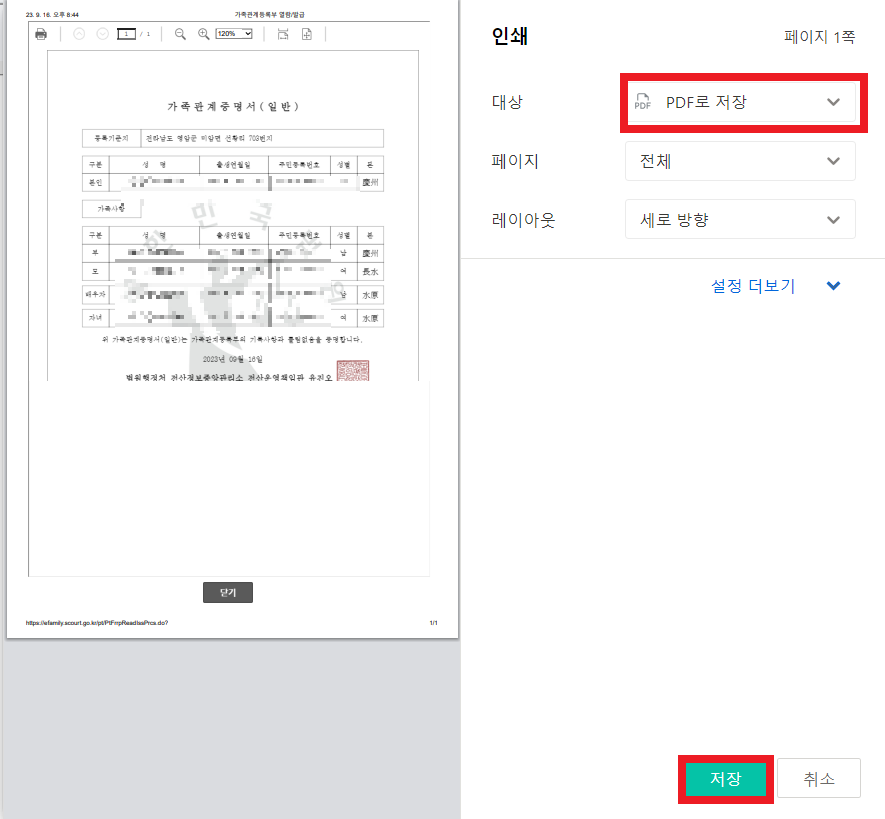
Task: Click the 인쇄 dialog heading
Action: pyautogui.click(x=510, y=36)
